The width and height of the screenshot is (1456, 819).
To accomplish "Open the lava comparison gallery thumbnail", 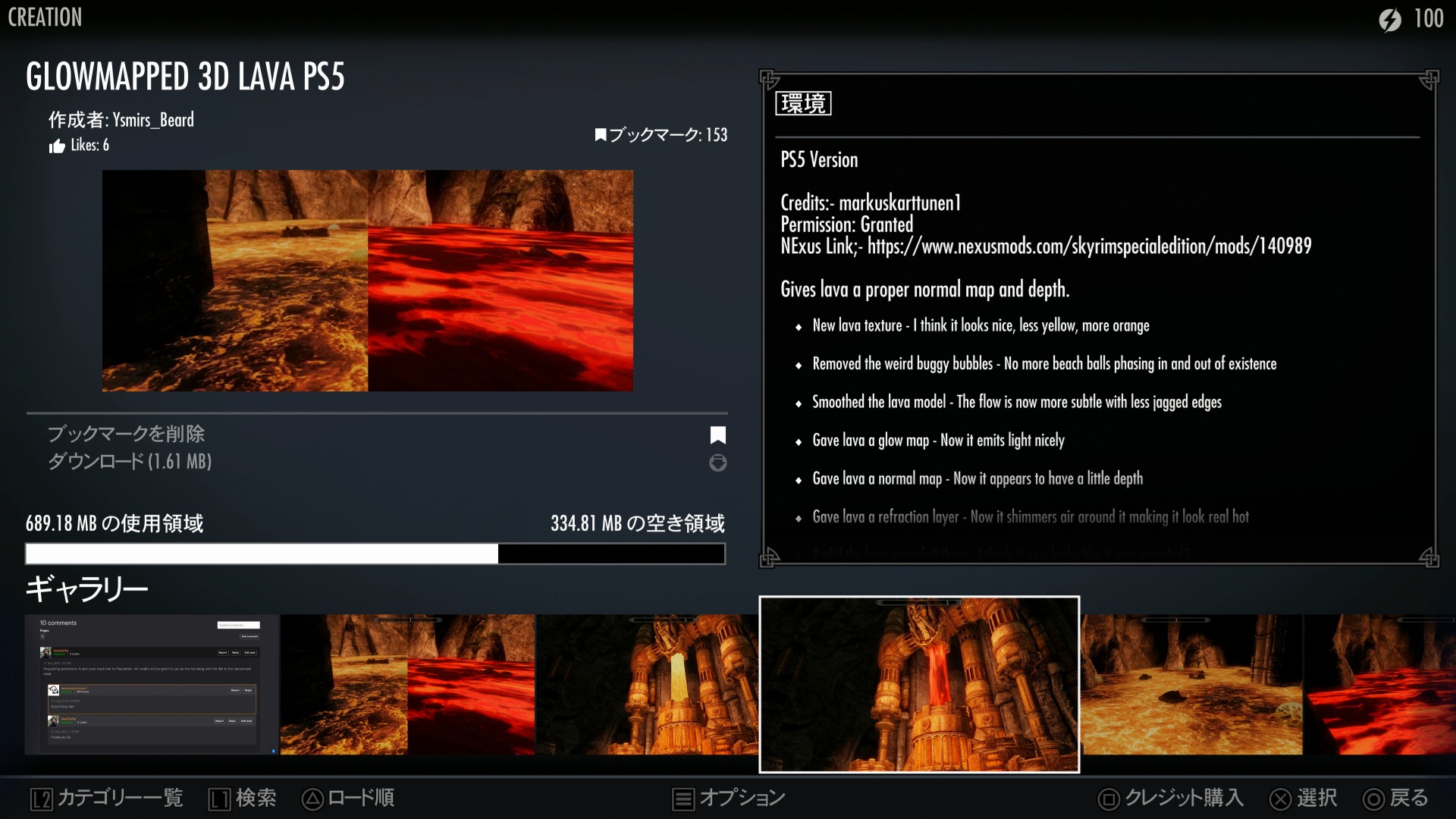I will click(x=407, y=684).
